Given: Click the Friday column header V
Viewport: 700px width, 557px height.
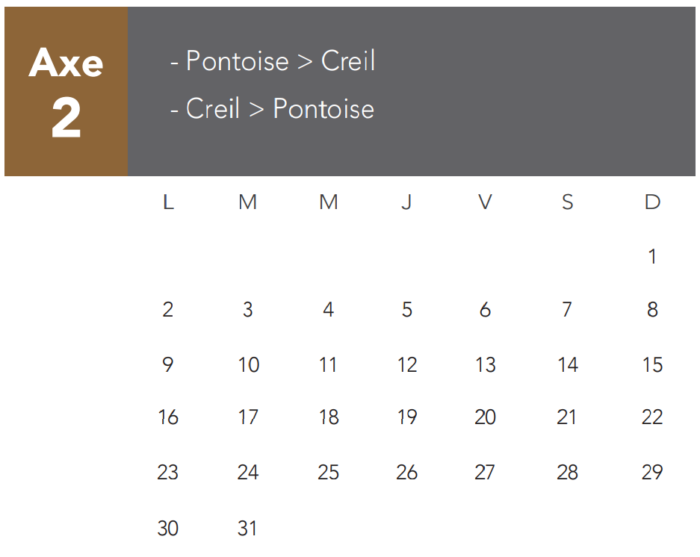Looking at the screenshot, I should pyautogui.click(x=485, y=202).
